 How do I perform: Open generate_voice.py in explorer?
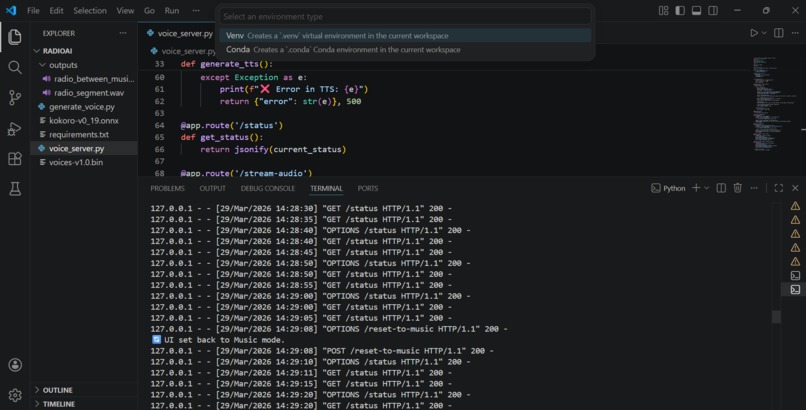(84, 106)
